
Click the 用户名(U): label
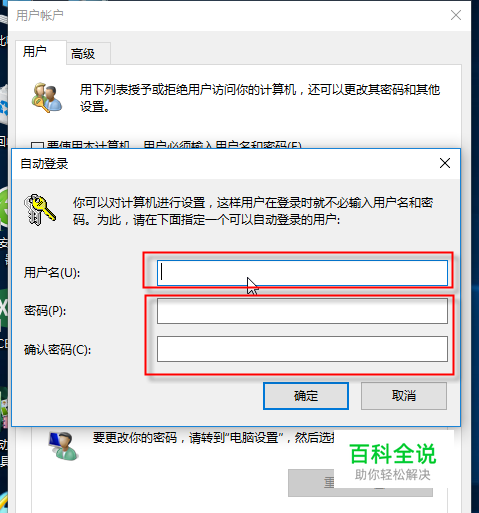[52, 273]
